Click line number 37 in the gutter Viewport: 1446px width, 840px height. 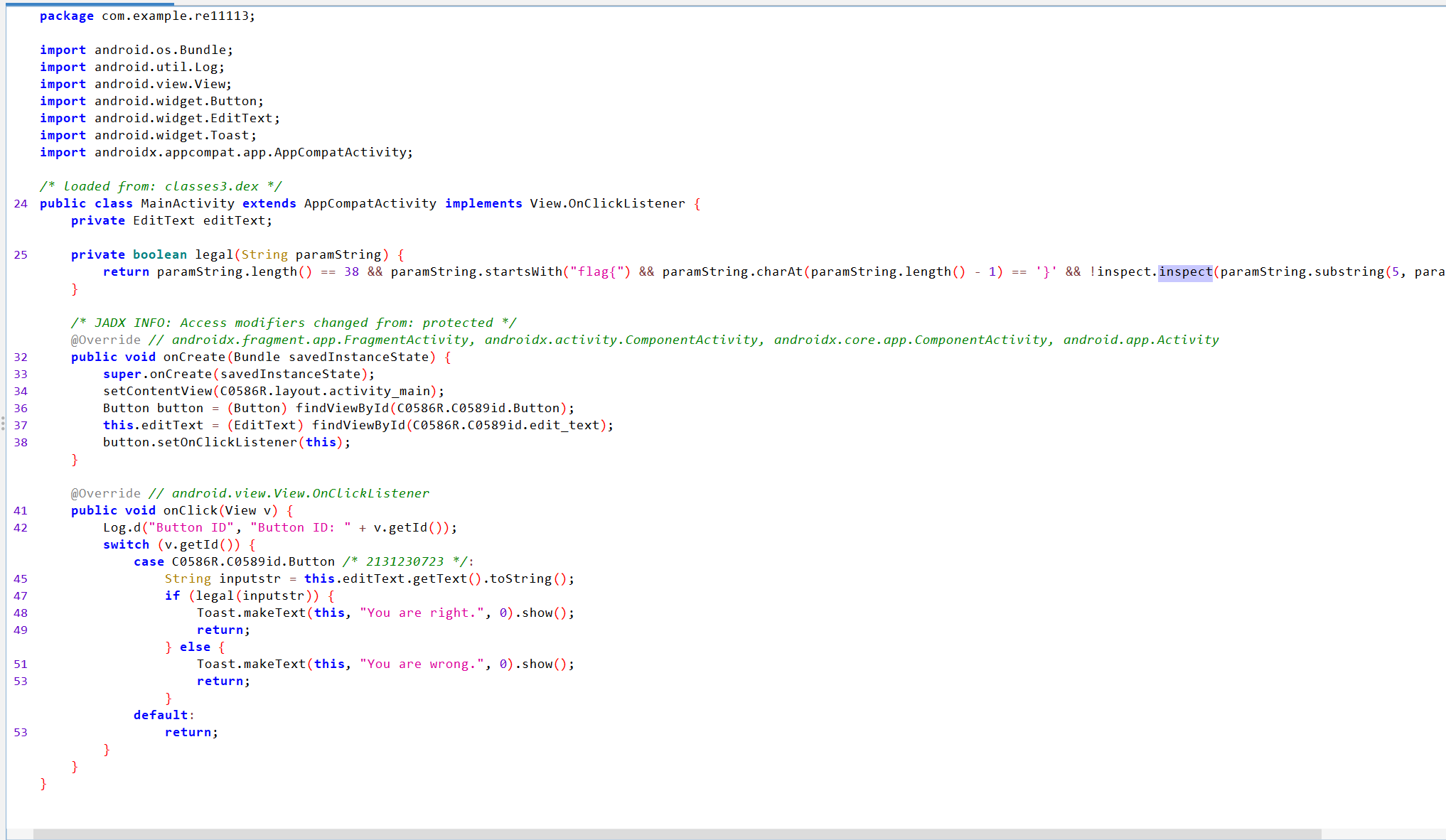(x=21, y=425)
